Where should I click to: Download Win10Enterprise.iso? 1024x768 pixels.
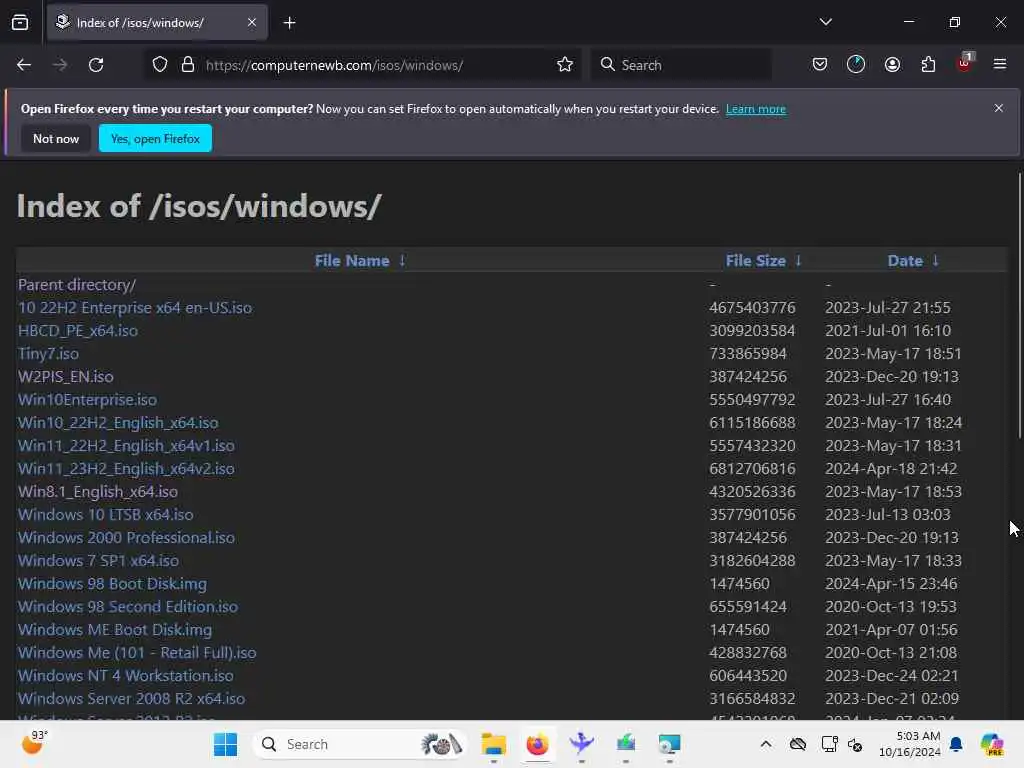[x=87, y=400]
